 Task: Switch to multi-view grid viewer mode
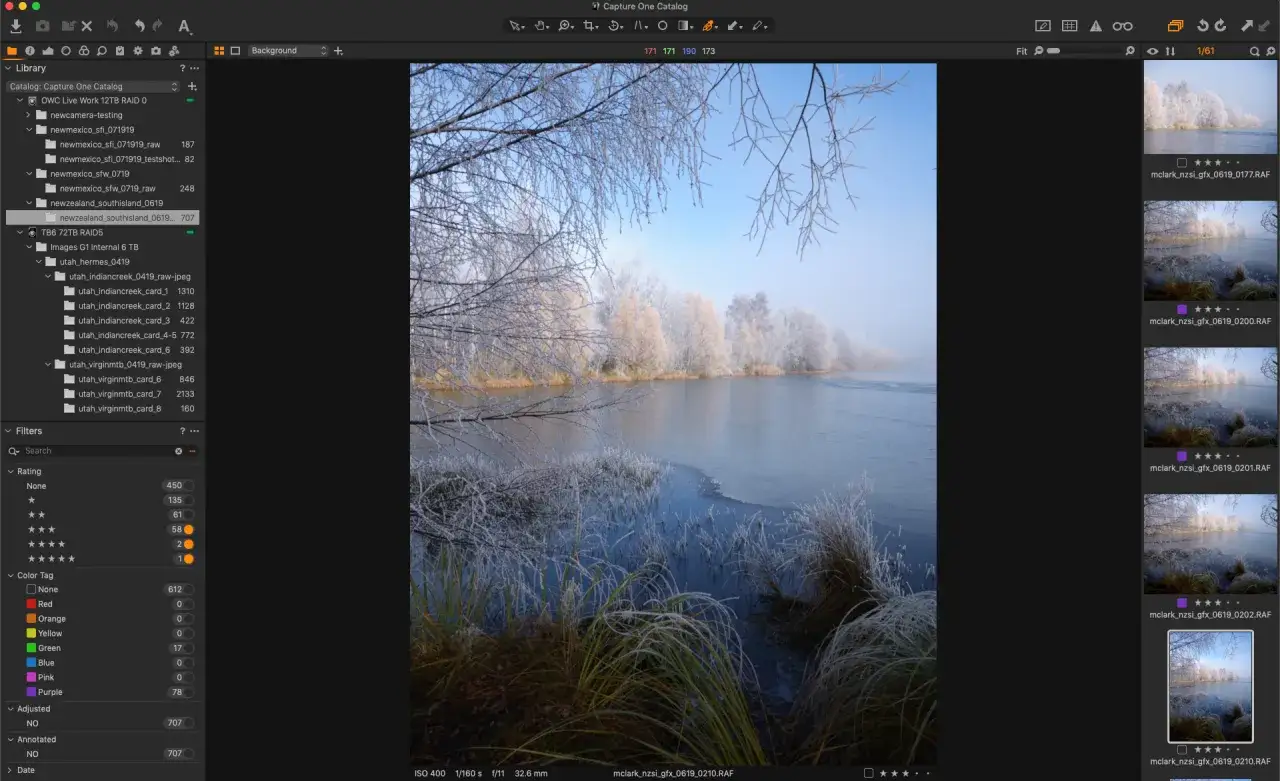[x=219, y=50]
